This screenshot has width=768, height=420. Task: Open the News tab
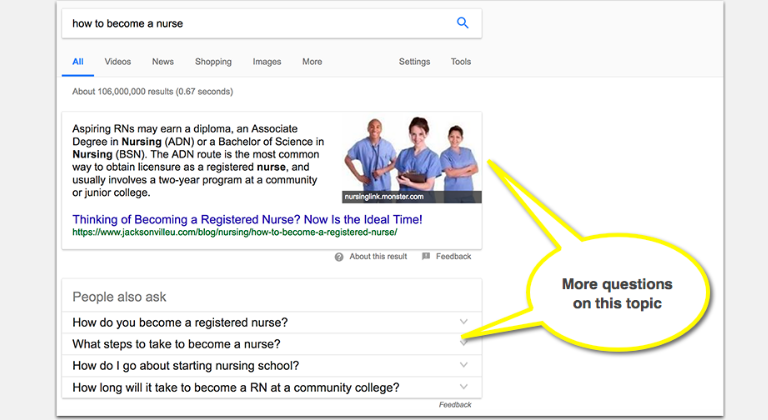[163, 62]
